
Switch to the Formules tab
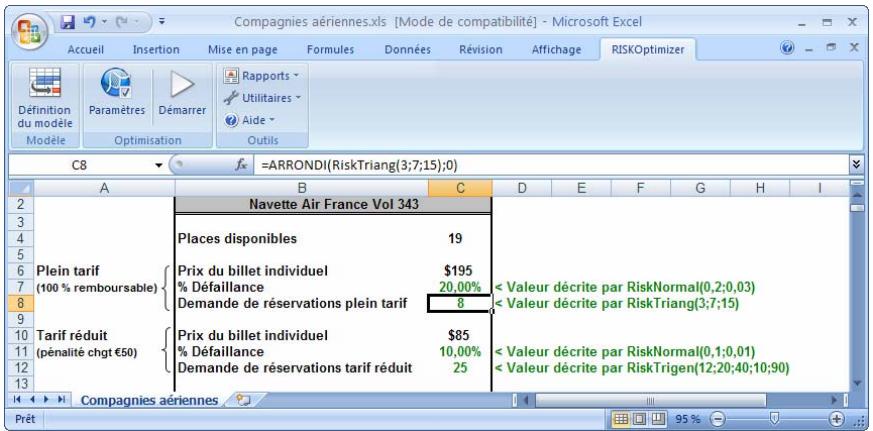click(330, 50)
